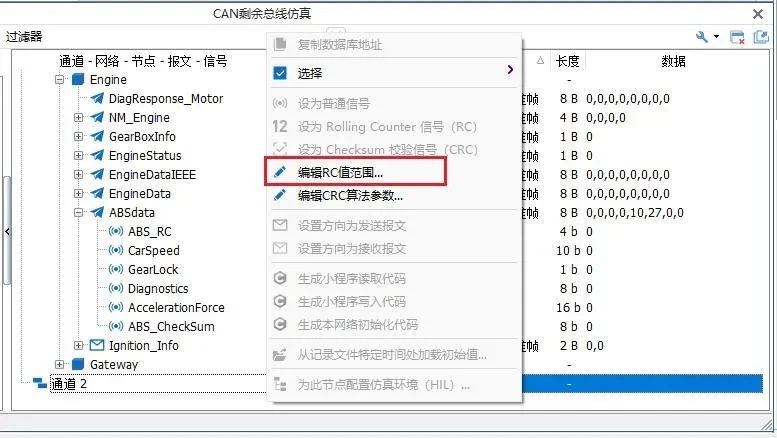Collapse the ABSdata message
Viewport: 777px width, 438px height.
[x=79, y=213]
